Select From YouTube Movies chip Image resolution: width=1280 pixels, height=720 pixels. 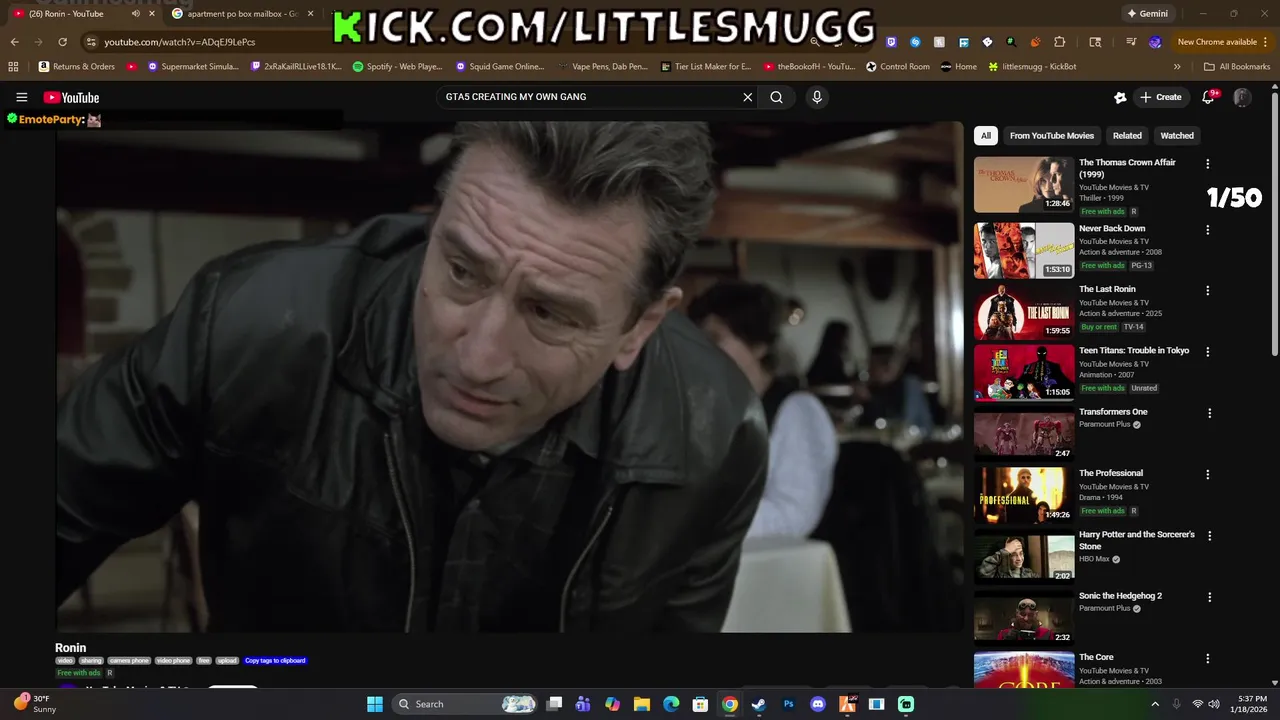pyautogui.click(x=1052, y=136)
